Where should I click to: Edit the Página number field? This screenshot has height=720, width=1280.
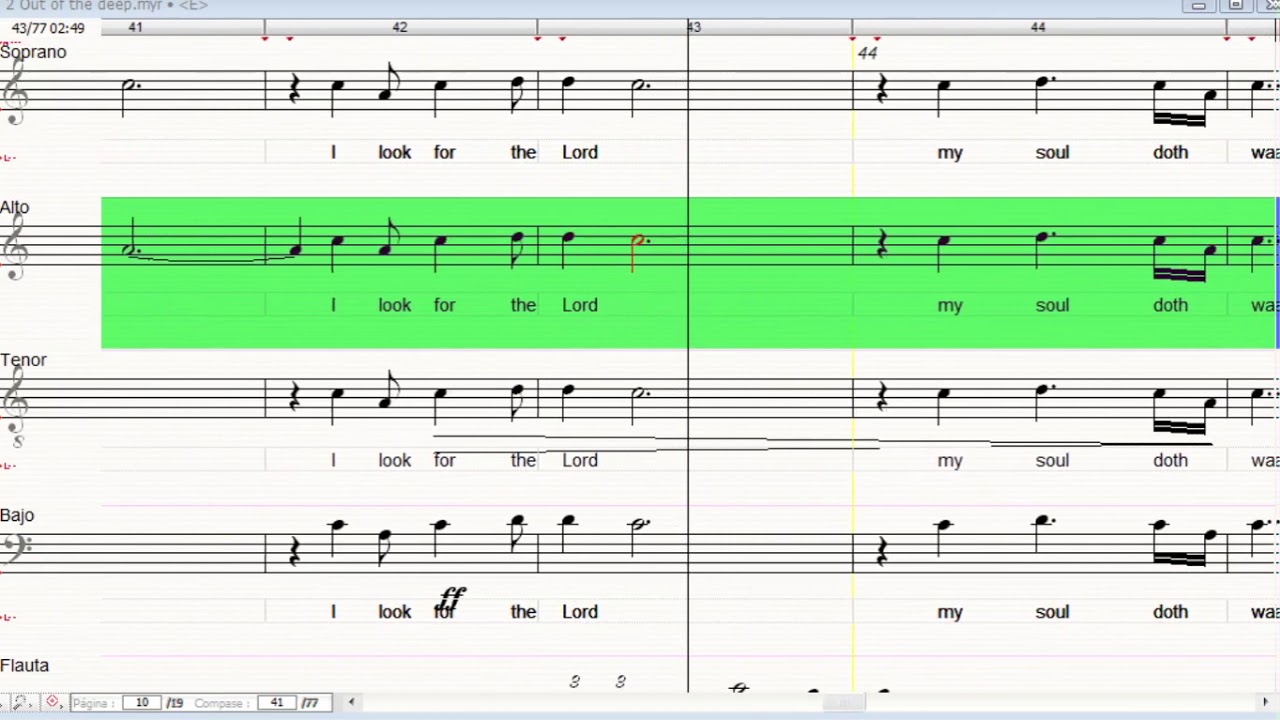pos(142,703)
